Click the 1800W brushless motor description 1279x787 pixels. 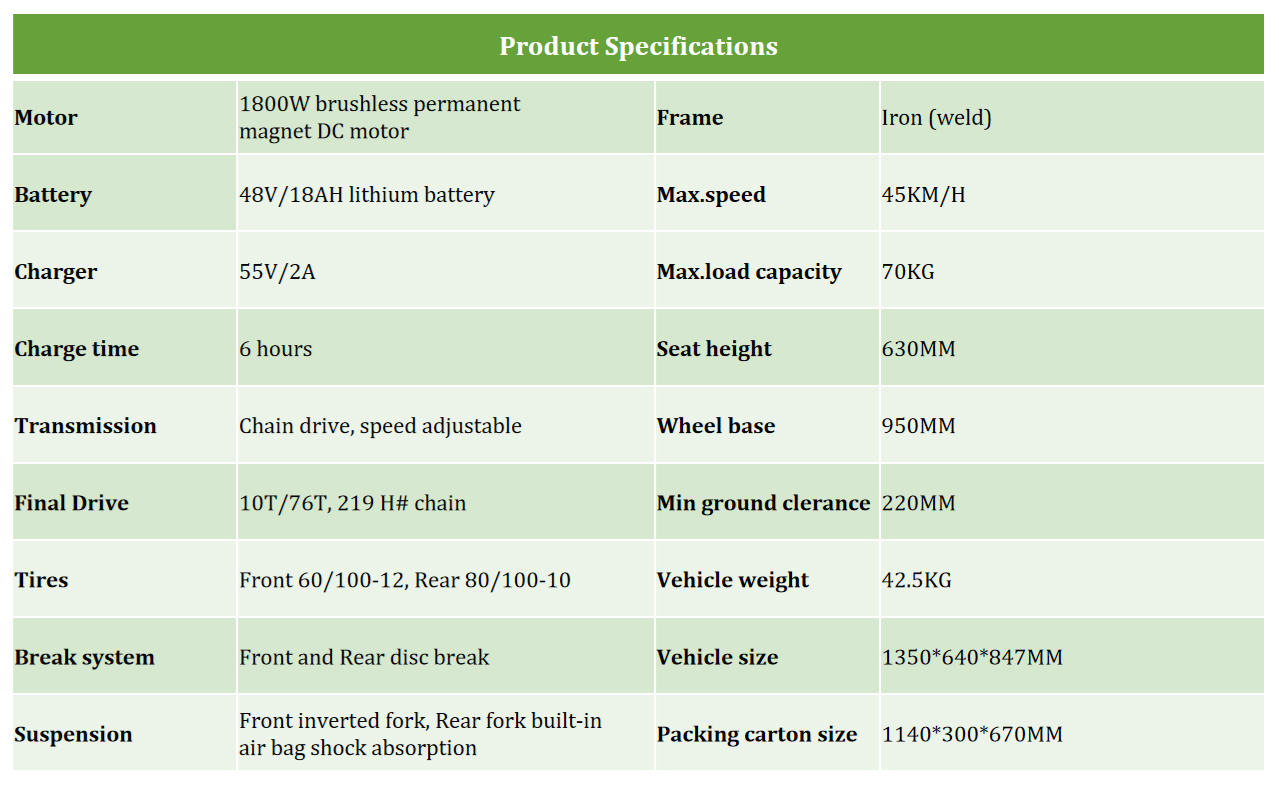pyautogui.click(x=379, y=118)
